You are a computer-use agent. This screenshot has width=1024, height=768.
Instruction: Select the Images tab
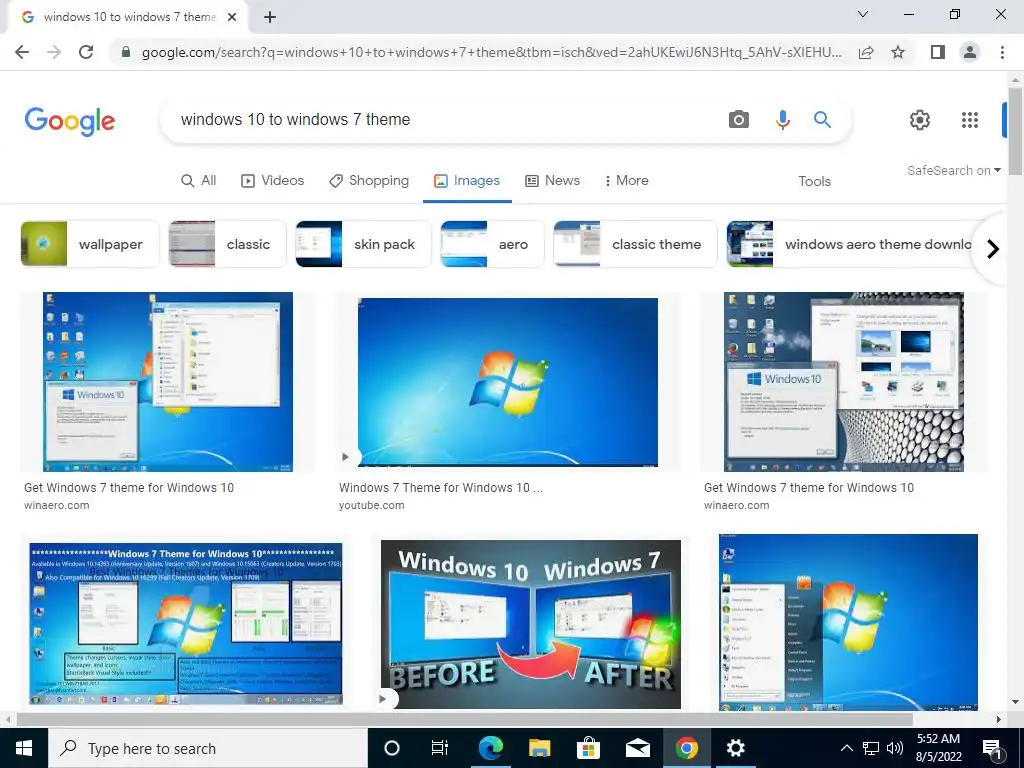tap(467, 181)
